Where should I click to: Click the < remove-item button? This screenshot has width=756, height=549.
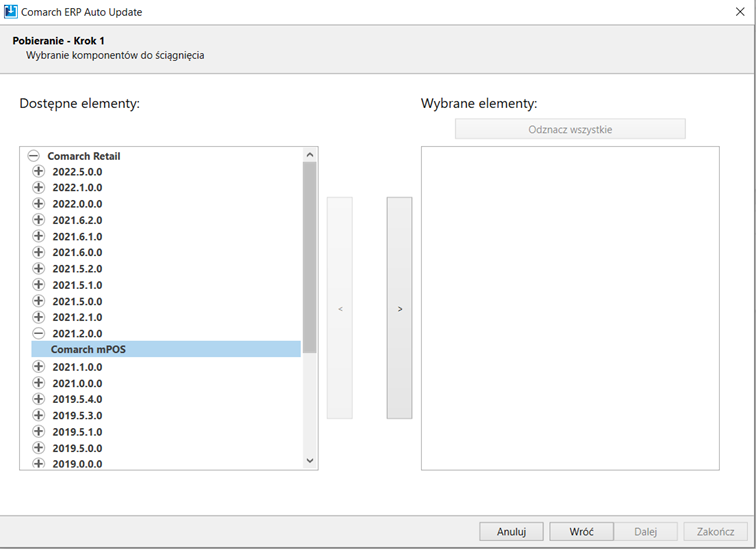click(340, 308)
